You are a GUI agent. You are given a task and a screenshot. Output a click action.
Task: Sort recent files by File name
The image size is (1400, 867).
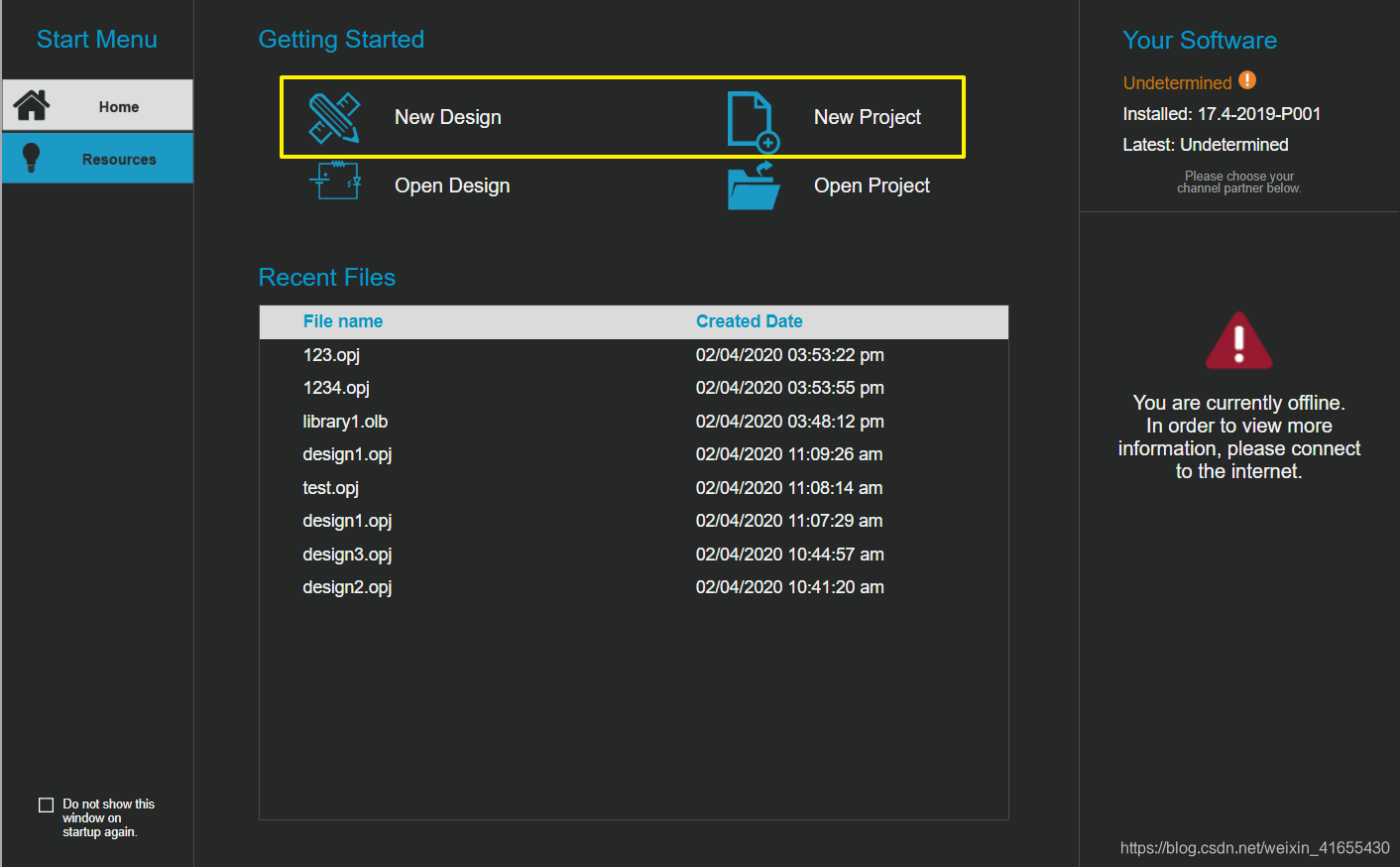point(342,321)
